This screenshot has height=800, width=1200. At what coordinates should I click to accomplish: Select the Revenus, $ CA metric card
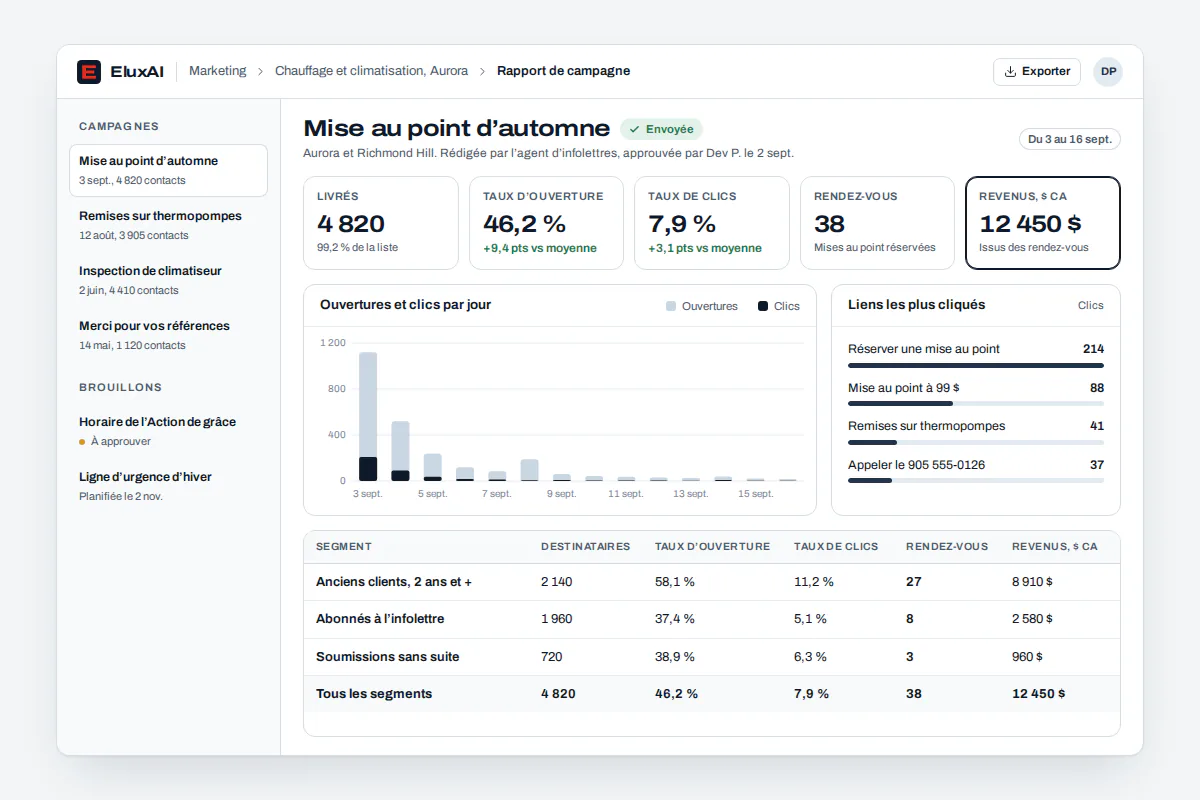click(1043, 223)
